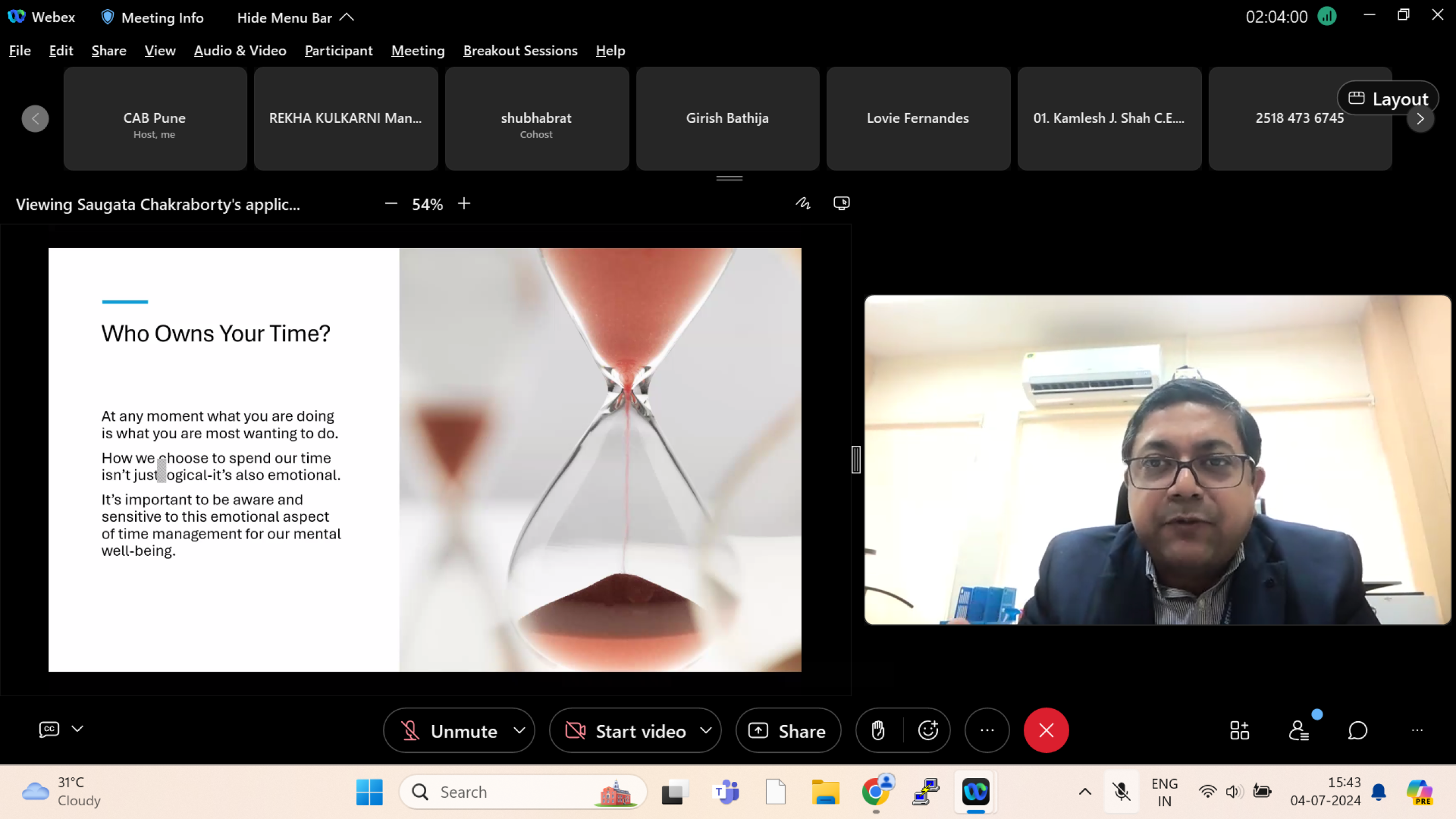Screen dimensions: 1456x819
Task: Open the Audio & Video menu
Action: click(240, 51)
